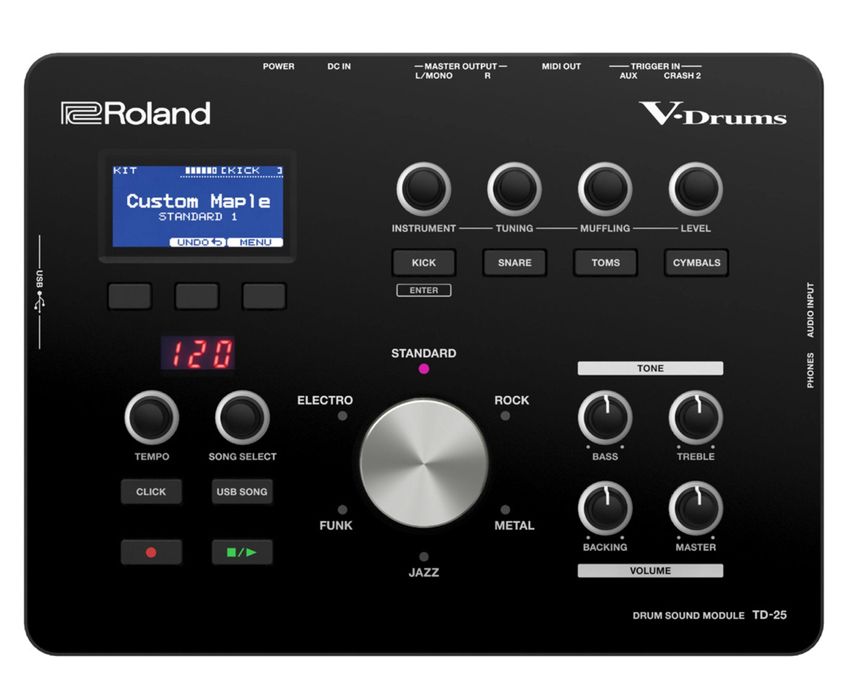
Task: Hit the green stop/play button
Action: click(x=242, y=552)
